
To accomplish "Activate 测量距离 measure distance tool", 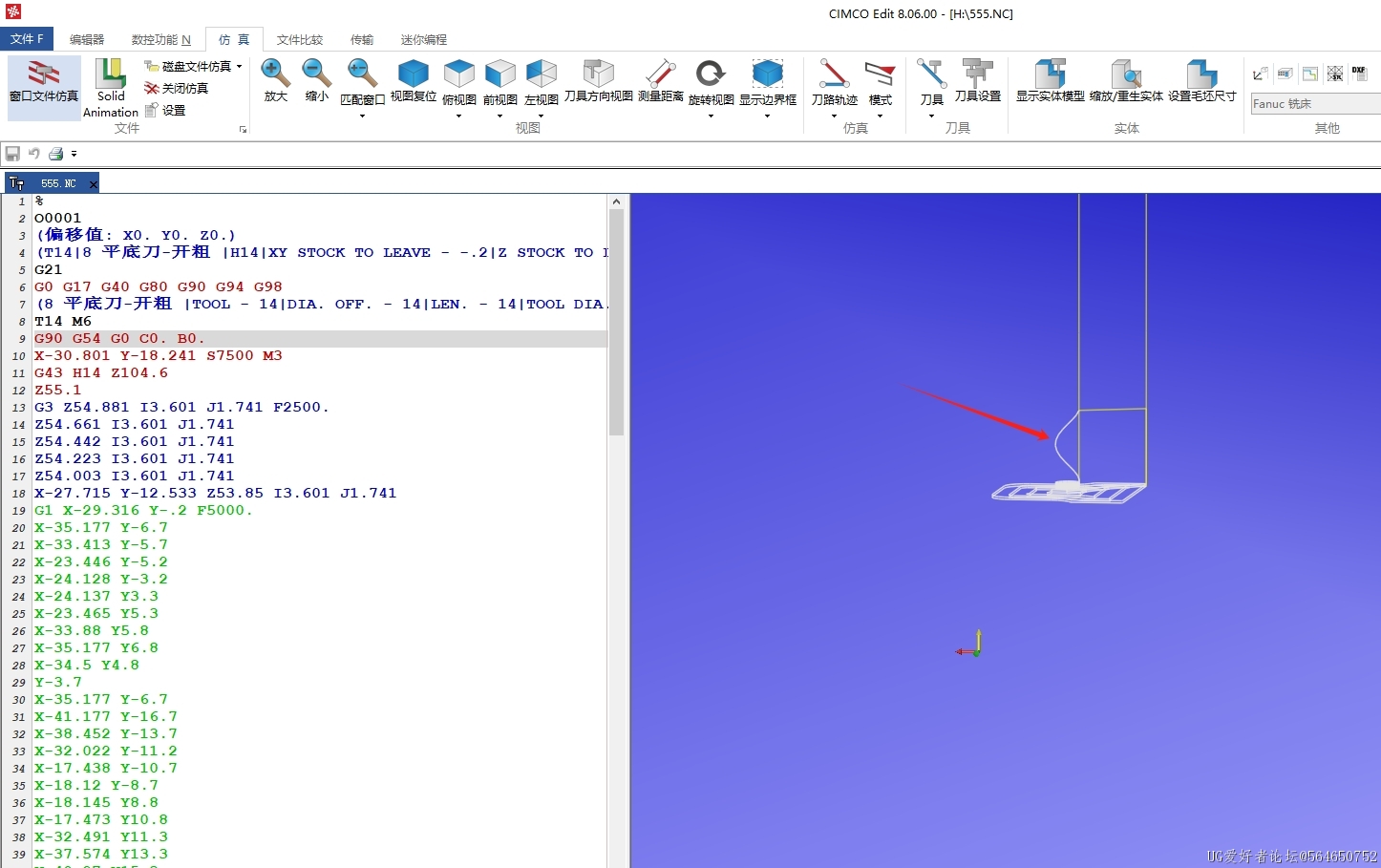I will (661, 81).
